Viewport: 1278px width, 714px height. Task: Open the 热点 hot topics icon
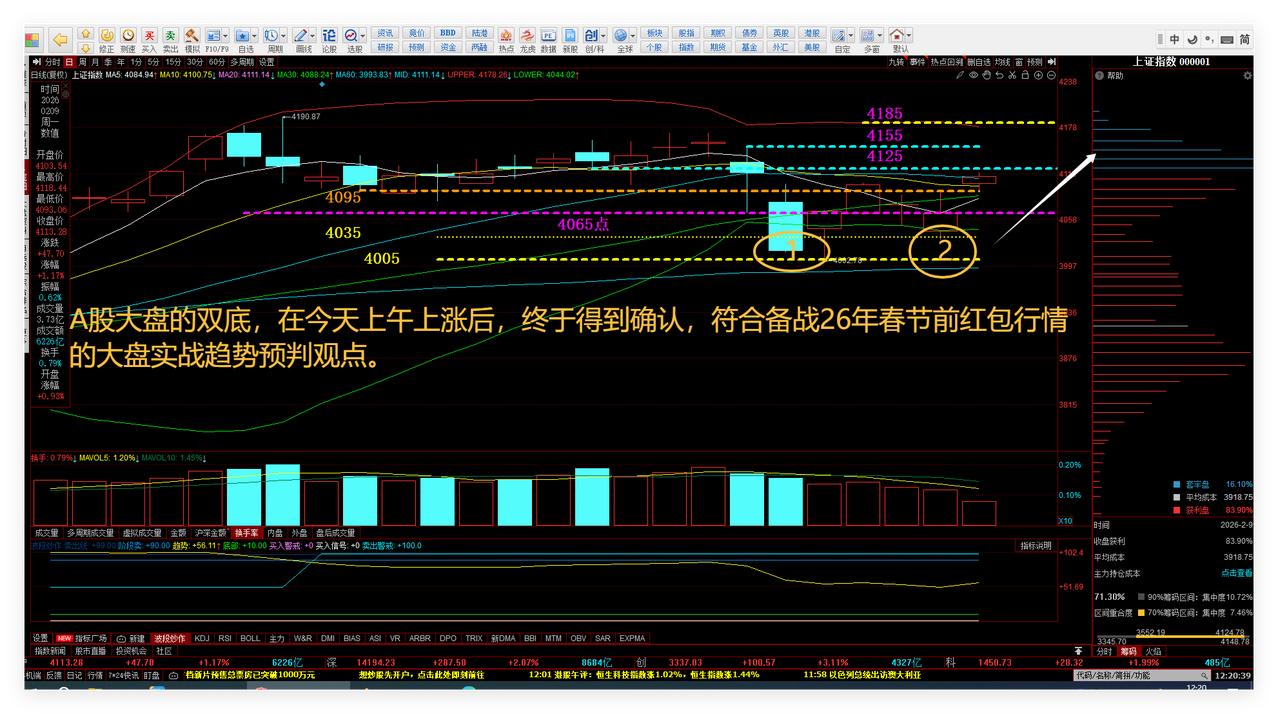[x=505, y=35]
